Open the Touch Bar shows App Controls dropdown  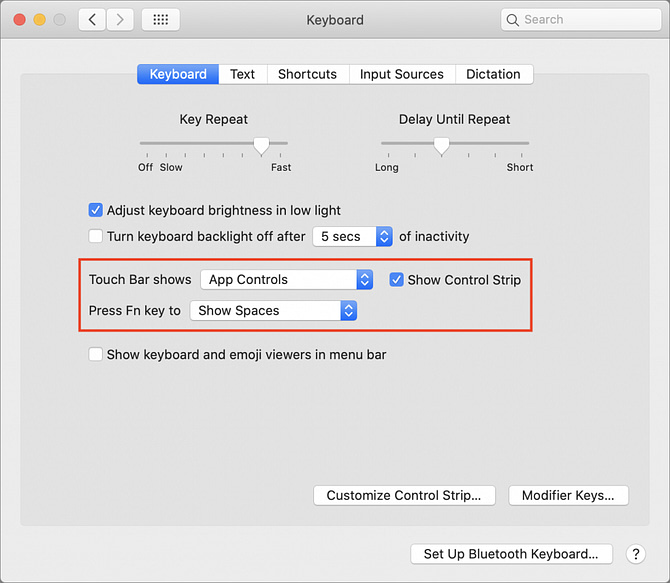pos(286,280)
